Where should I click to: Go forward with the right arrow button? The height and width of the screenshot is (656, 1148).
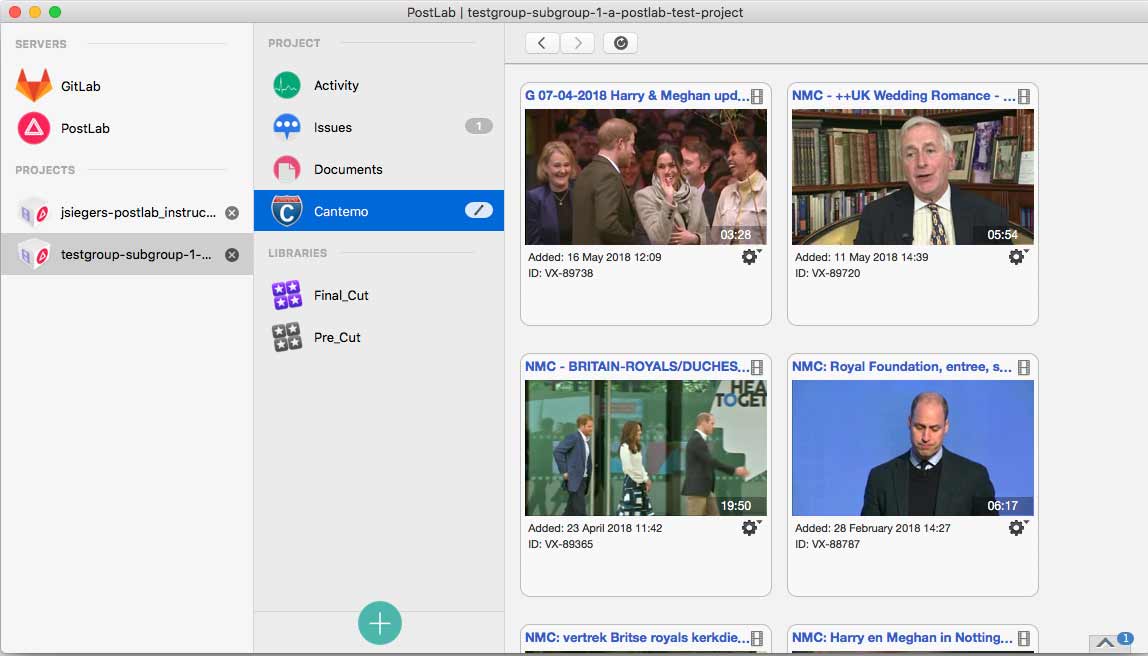[x=578, y=43]
